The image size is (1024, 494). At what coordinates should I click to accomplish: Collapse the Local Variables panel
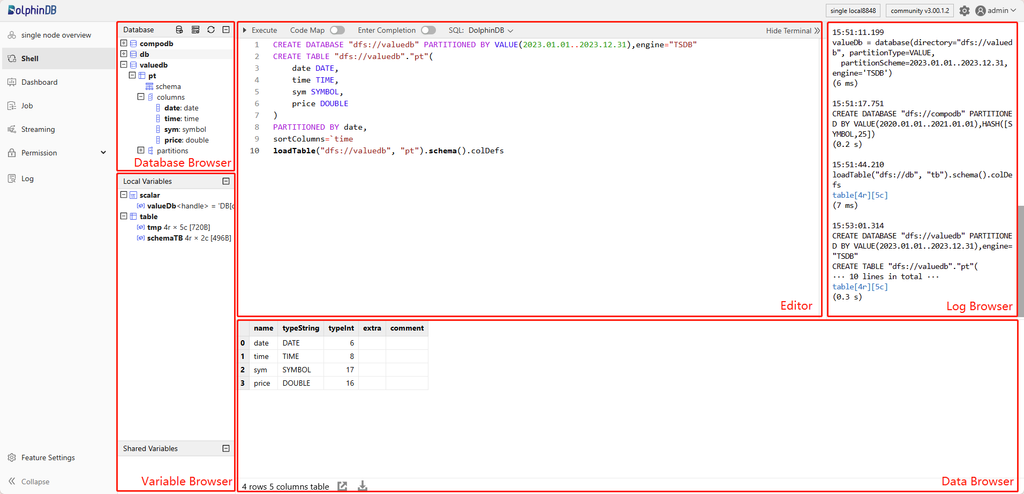coord(226,181)
